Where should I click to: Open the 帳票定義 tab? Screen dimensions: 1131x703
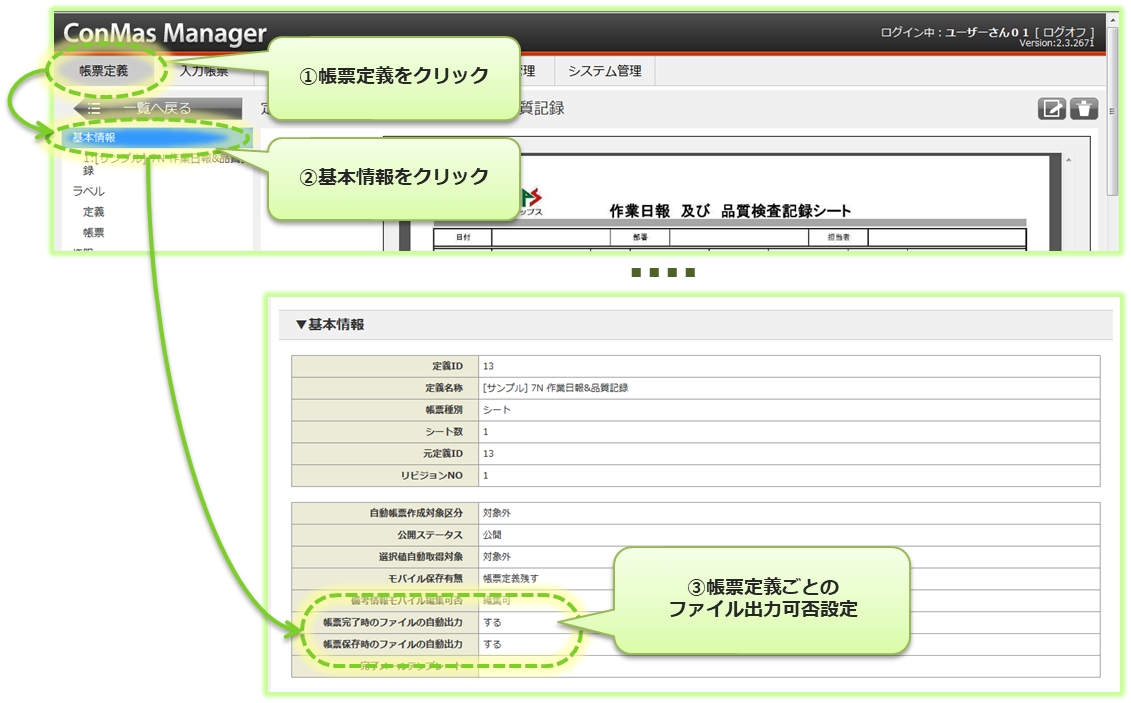[104, 71]
